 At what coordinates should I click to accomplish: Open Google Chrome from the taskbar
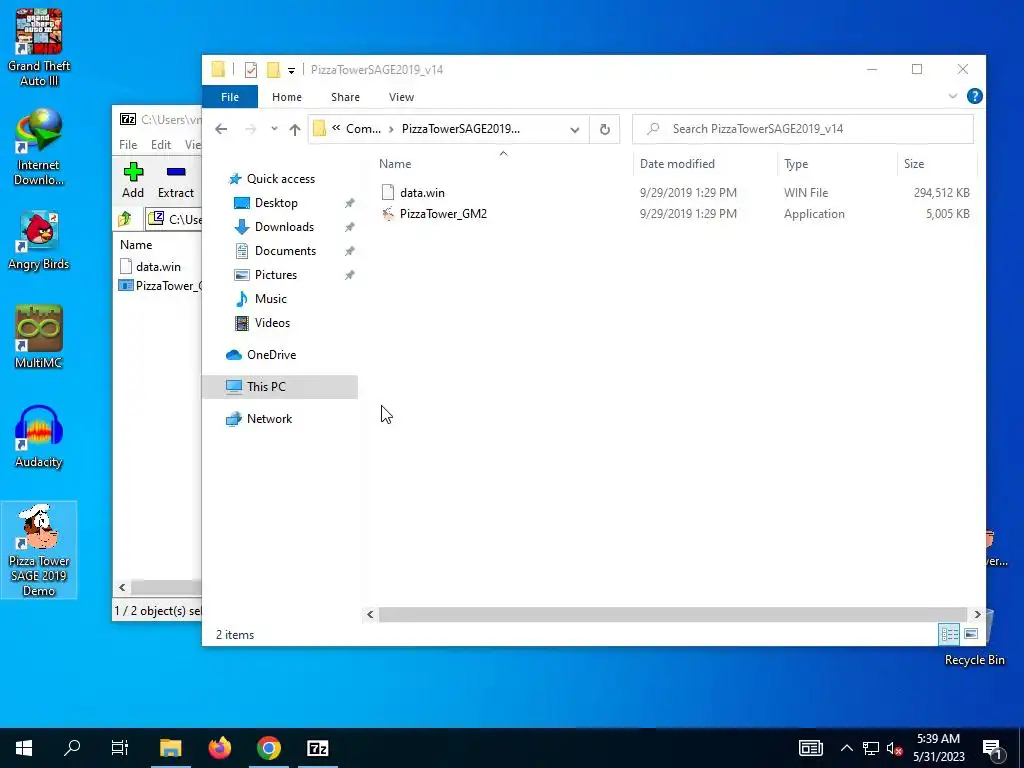[x=268, y=748]
